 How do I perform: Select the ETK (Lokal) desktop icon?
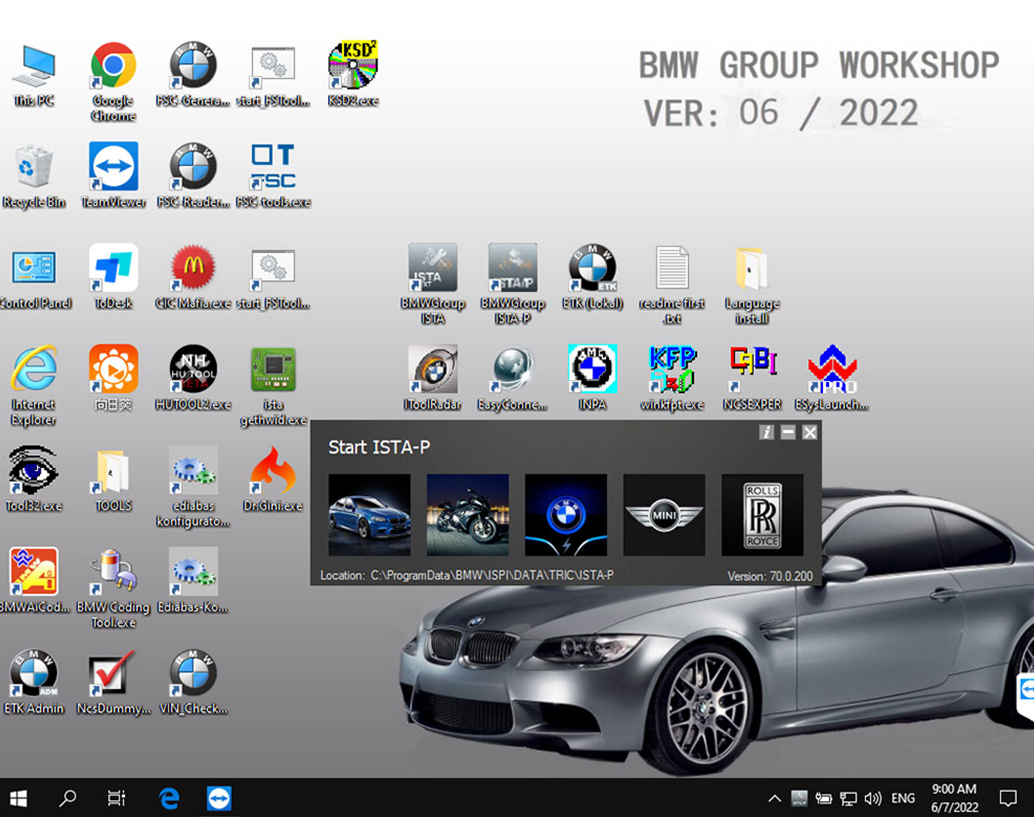coord(592,277)
